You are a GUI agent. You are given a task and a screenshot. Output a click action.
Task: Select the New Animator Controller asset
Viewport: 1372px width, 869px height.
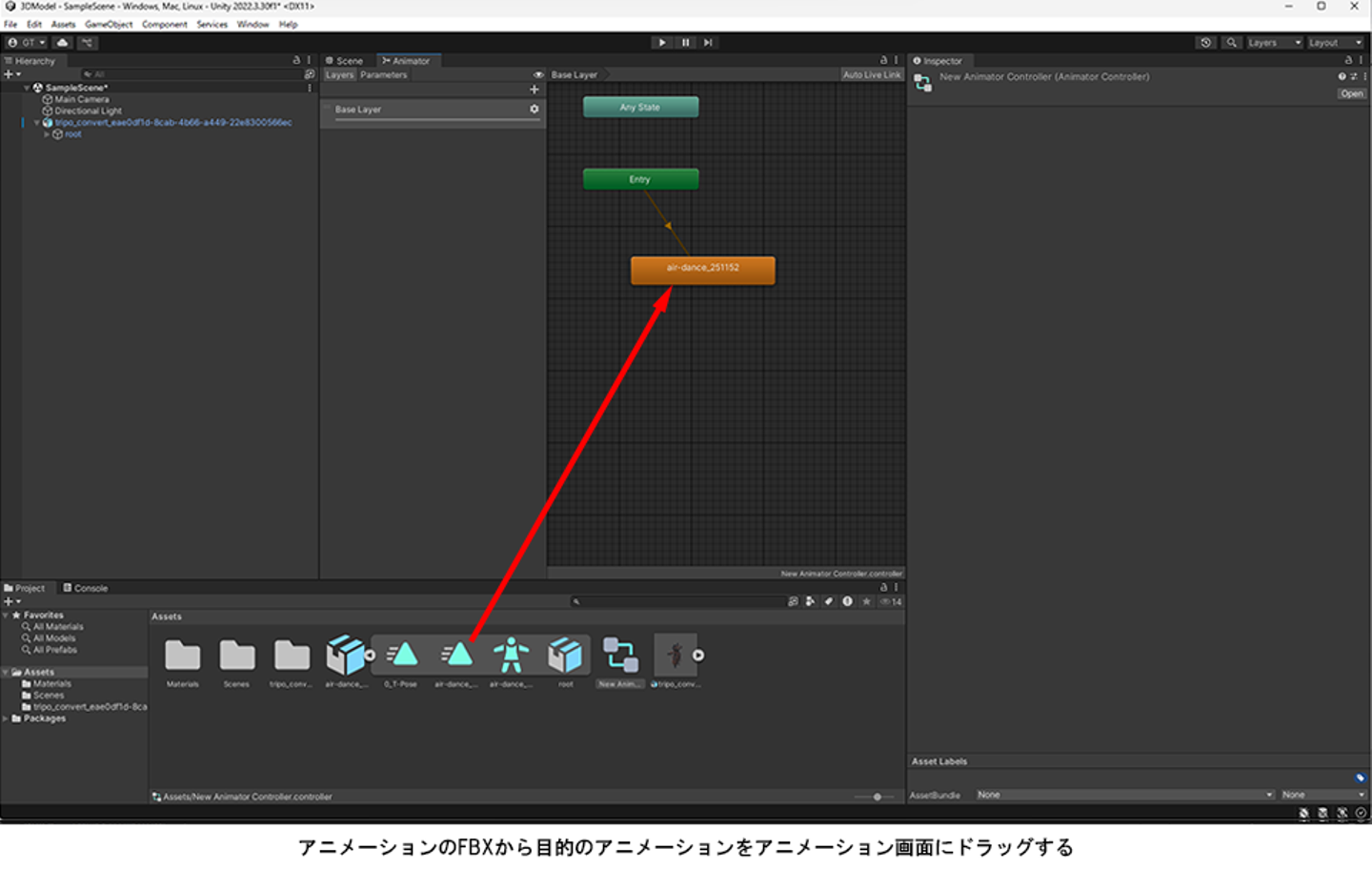tap(620, 657)
